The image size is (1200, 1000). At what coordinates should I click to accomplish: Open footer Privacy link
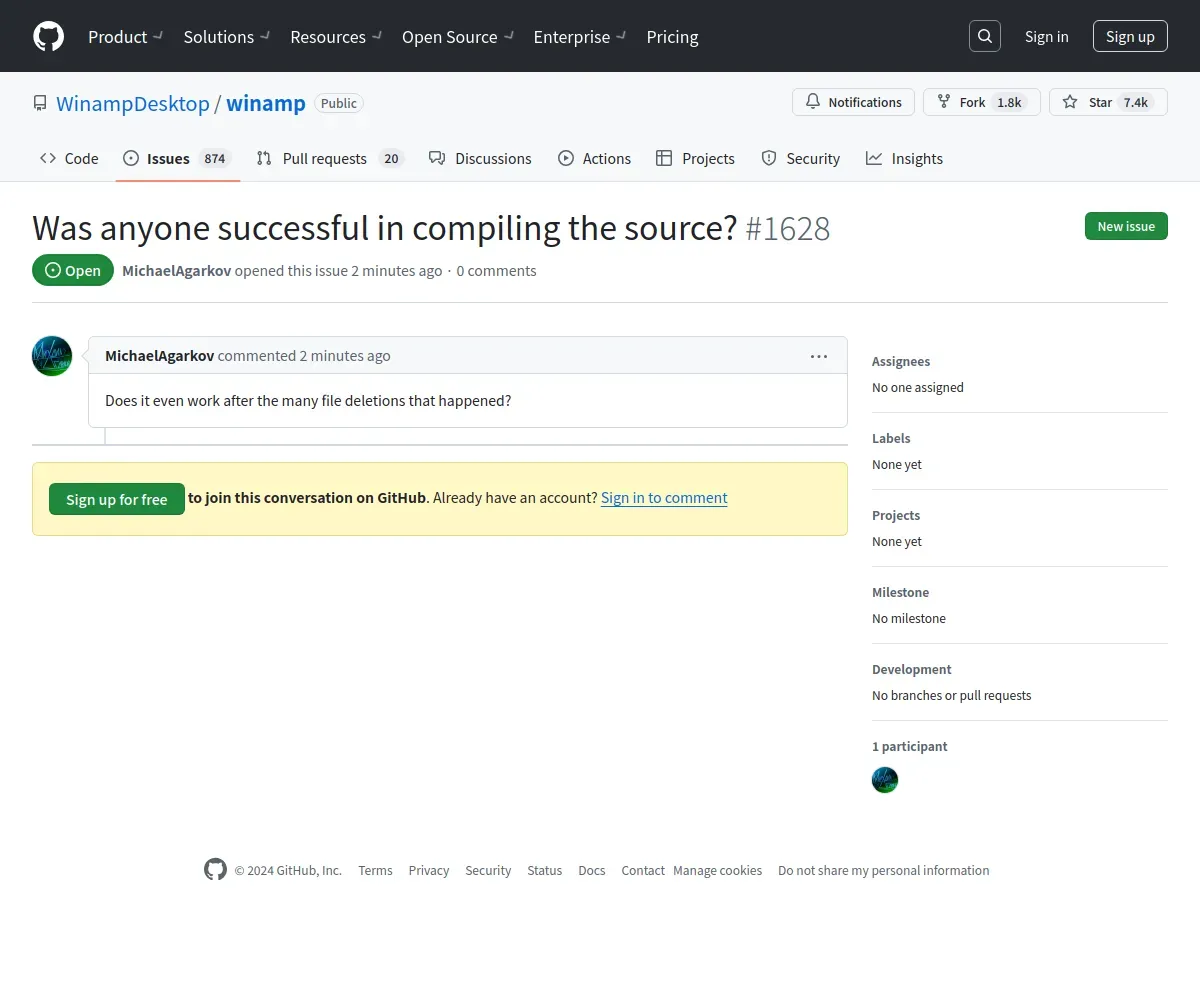pos(428,870)
